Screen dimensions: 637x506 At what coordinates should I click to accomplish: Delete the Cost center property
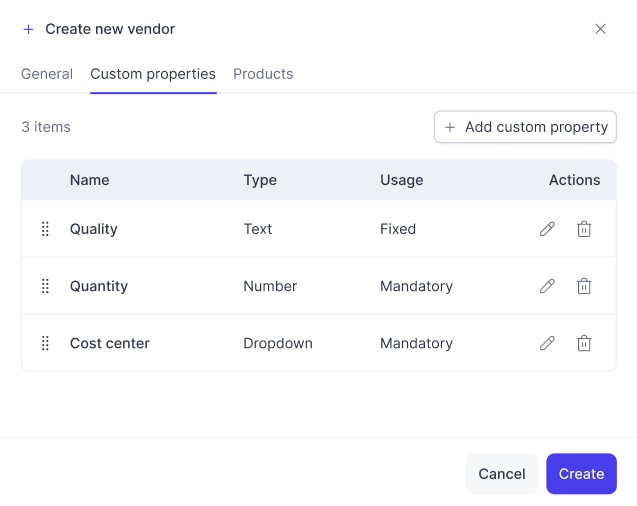pos(584,344)
